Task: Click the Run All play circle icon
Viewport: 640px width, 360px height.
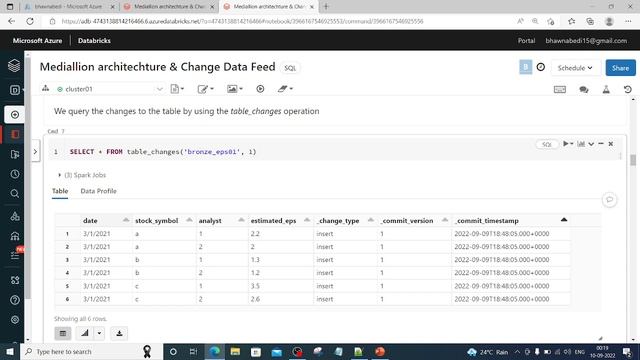Action: 260,89
